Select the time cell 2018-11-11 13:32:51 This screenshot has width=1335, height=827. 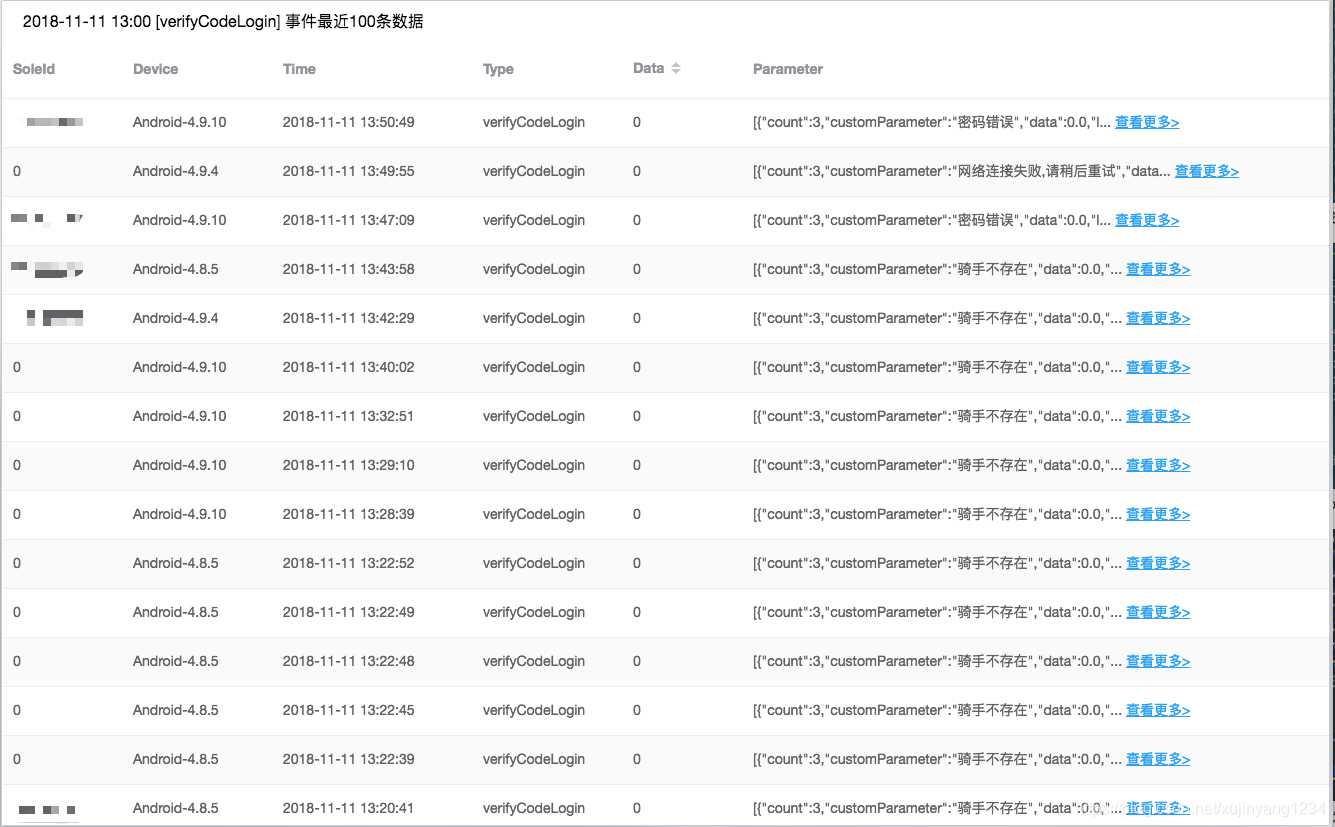point(348,416)
